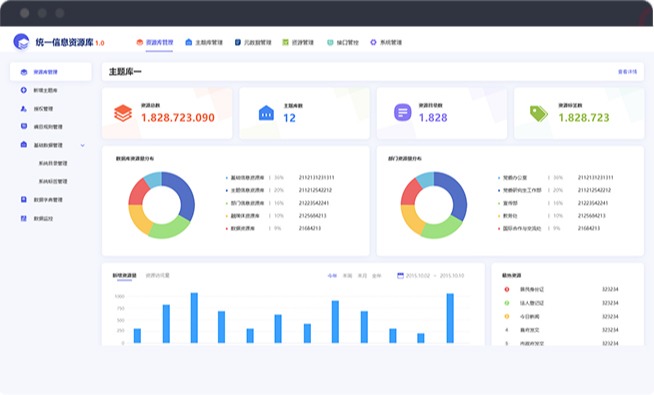Viewport: 654px width, 395px height.
Task: Open the orange 资源库管控 nav icon
Action: tap(140, 42)
